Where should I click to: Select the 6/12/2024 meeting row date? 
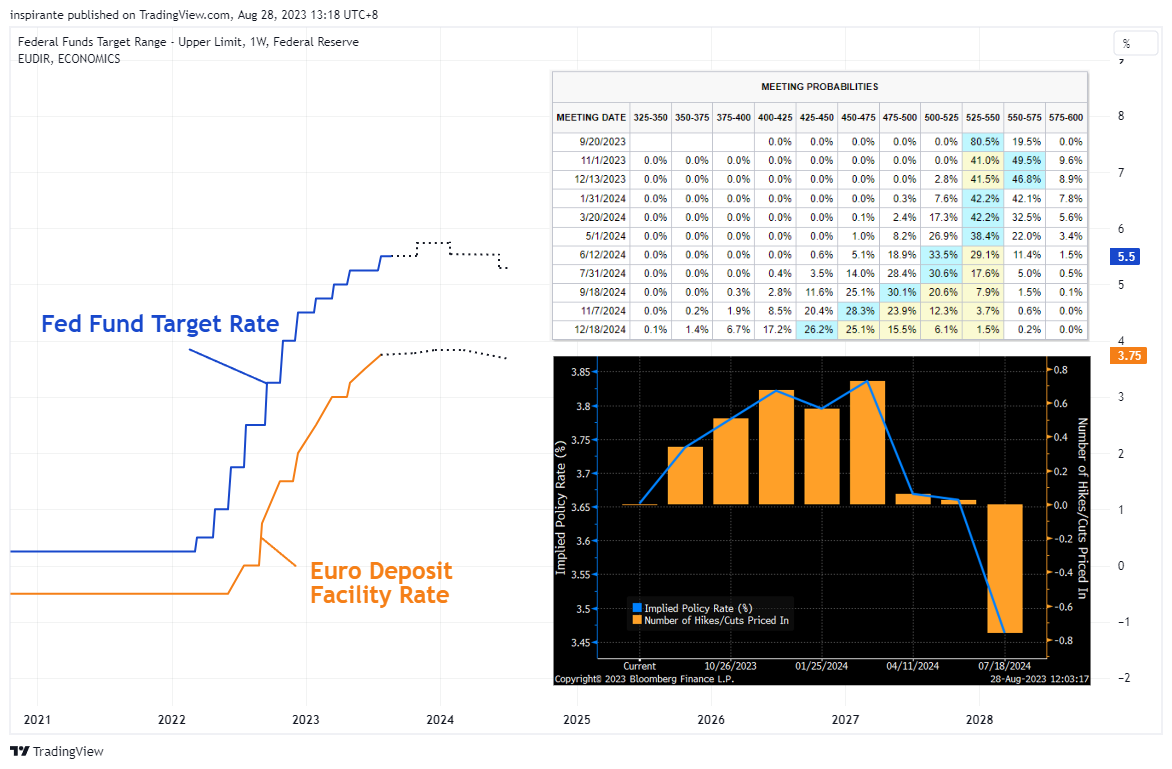tap(602, 254)
